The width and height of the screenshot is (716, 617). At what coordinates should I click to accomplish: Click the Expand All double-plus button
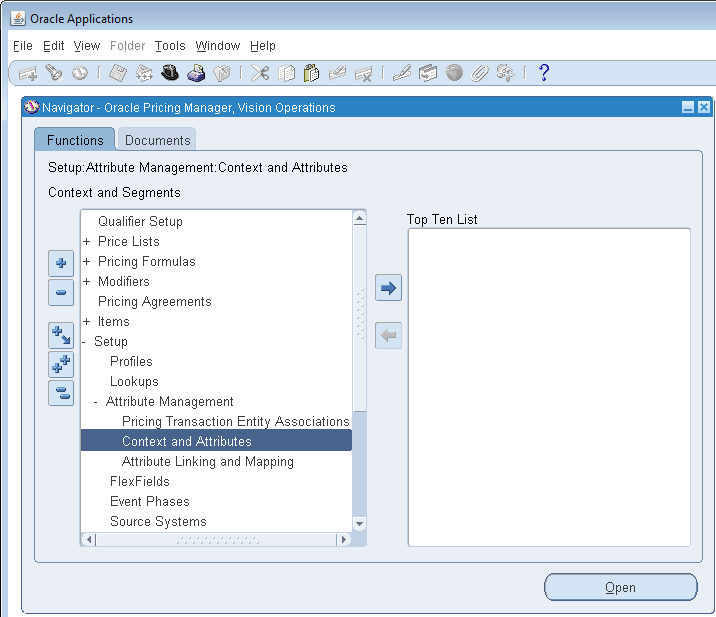click(x=61, y=364)
